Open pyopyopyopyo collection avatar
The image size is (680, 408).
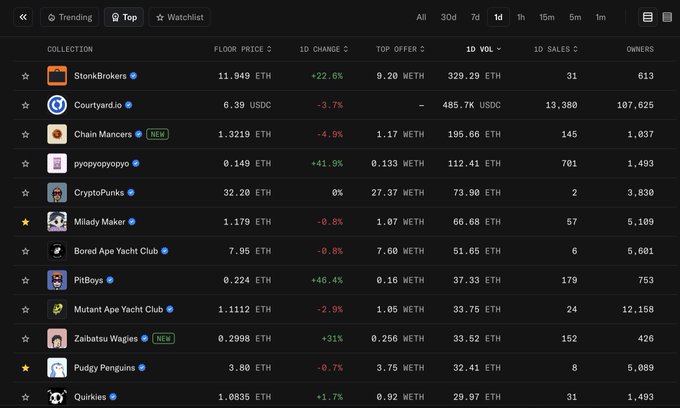(x=57, y=163)
